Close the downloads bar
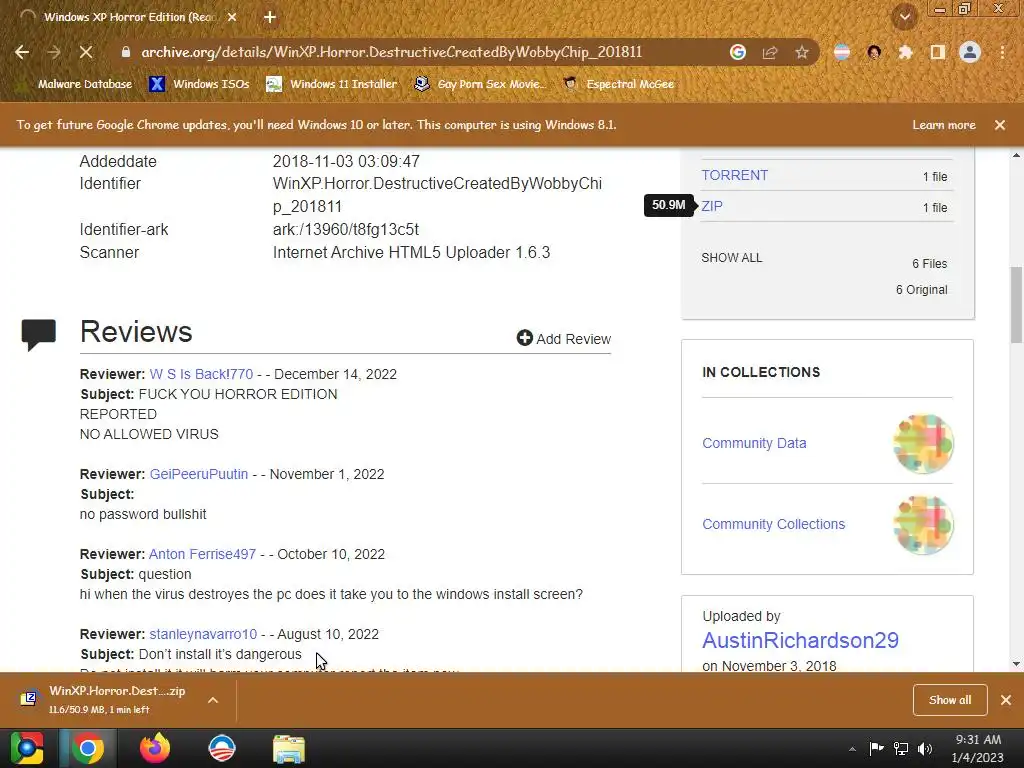 coord(1006,700)
